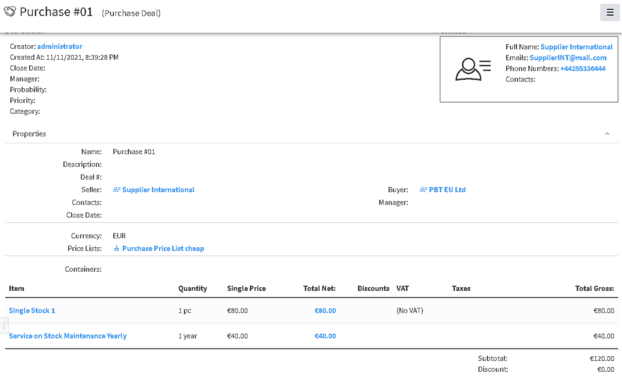The width and height of the screenshot is (622, 376).
Task: Click the price list icon beside Purchase Price List cheap
Action: pos(117,248)
